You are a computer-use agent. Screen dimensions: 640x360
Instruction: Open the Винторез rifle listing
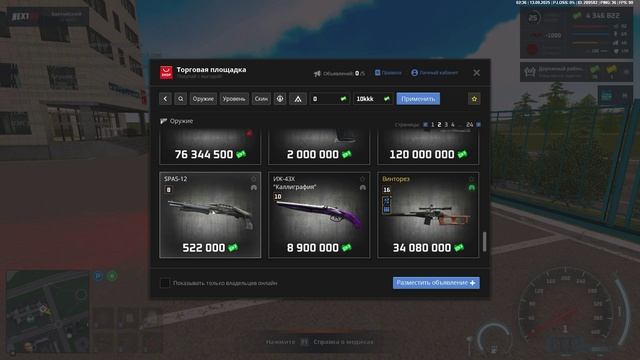[x=428, y=215]
